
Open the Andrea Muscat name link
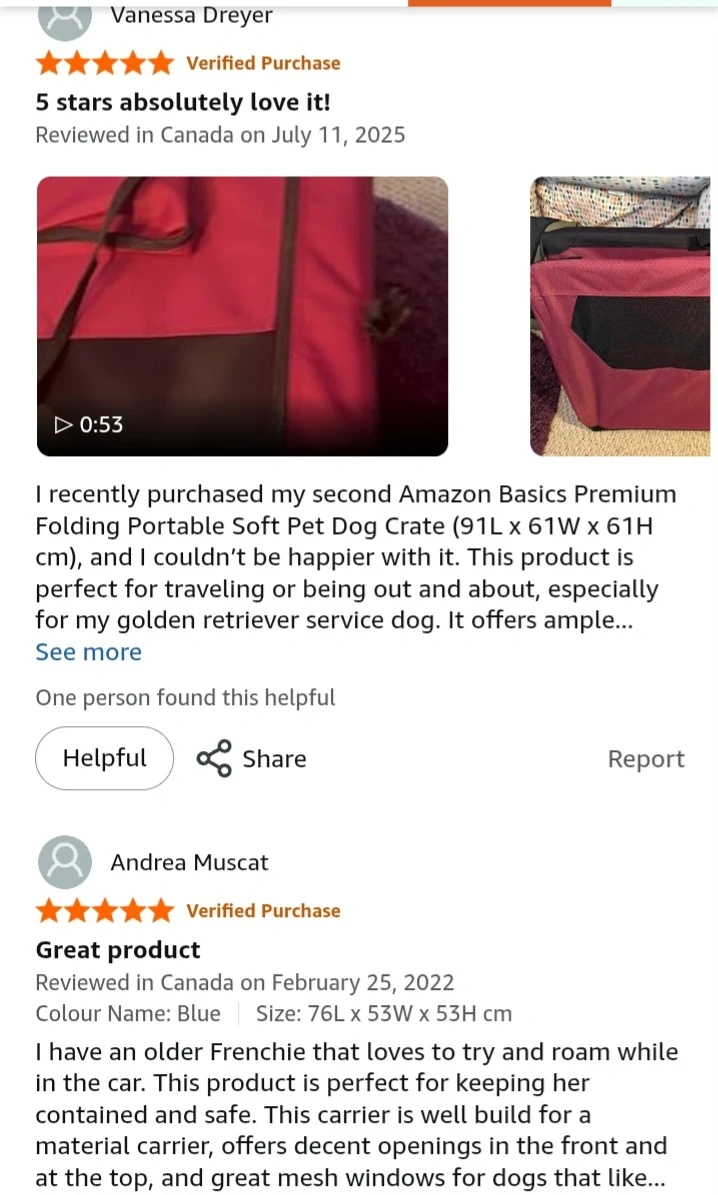pos(189,863)
